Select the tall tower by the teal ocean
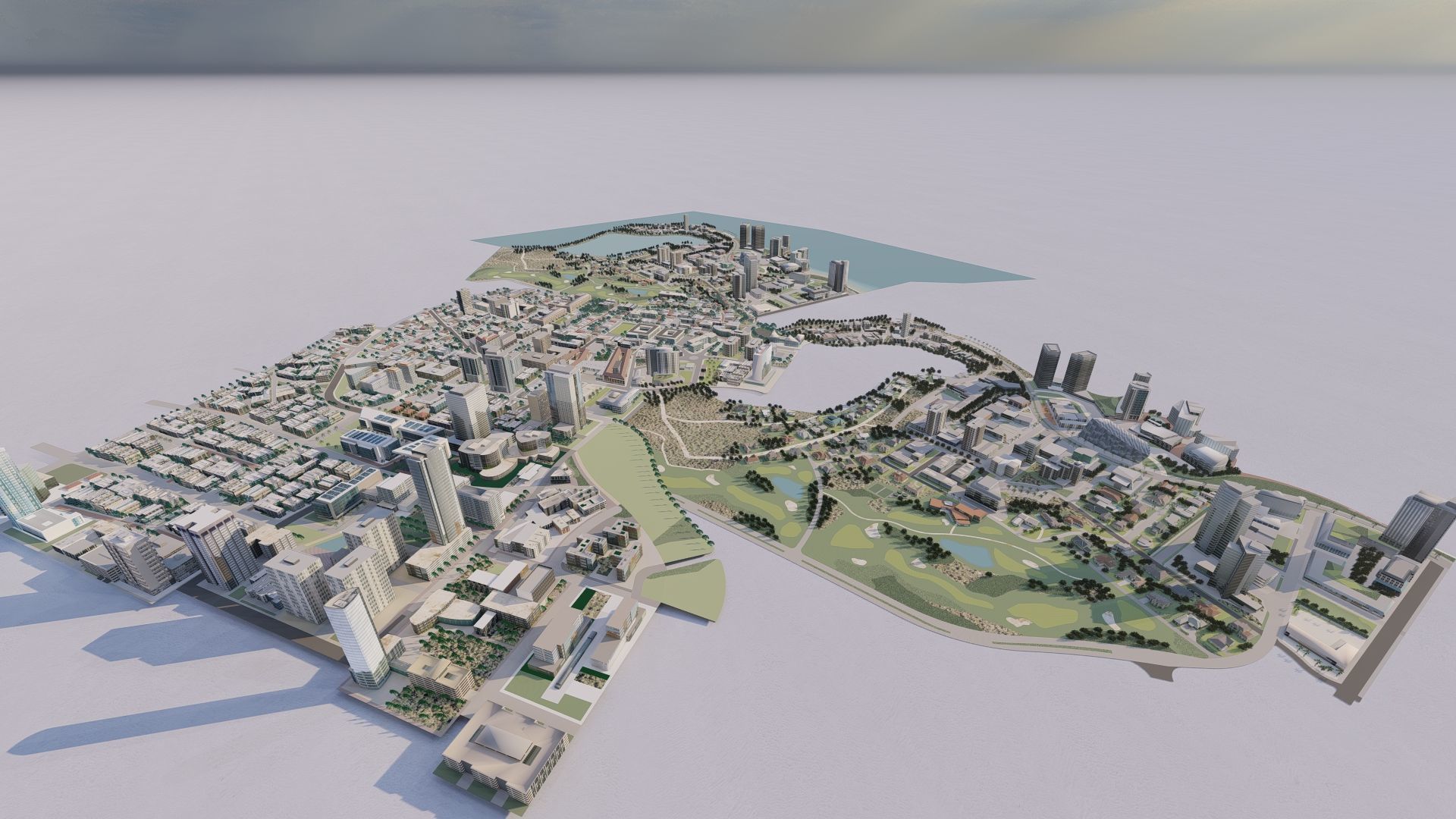Screen dimensions: 1456x819 (839, 275)
